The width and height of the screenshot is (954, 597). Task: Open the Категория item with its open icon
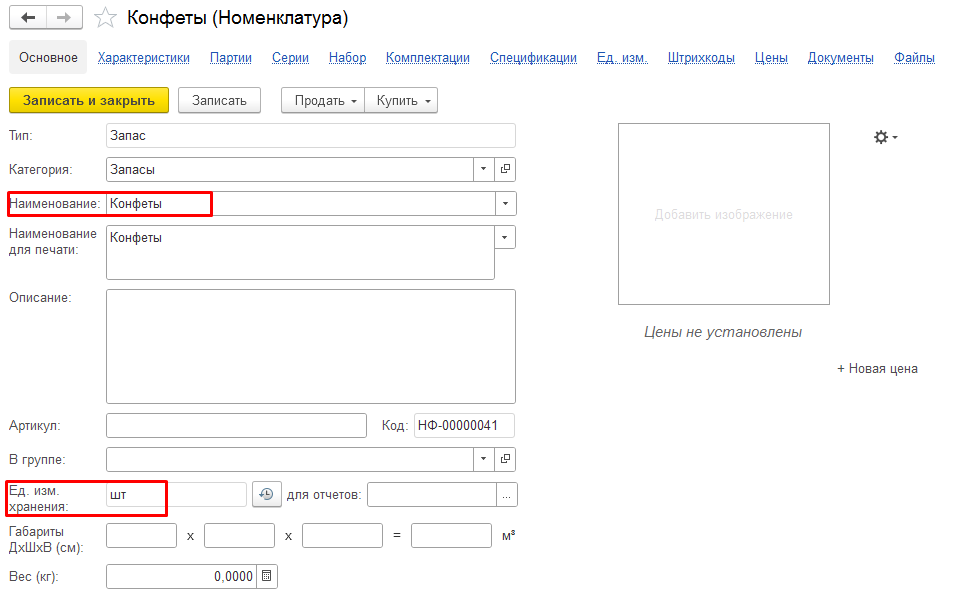point(505,169)
